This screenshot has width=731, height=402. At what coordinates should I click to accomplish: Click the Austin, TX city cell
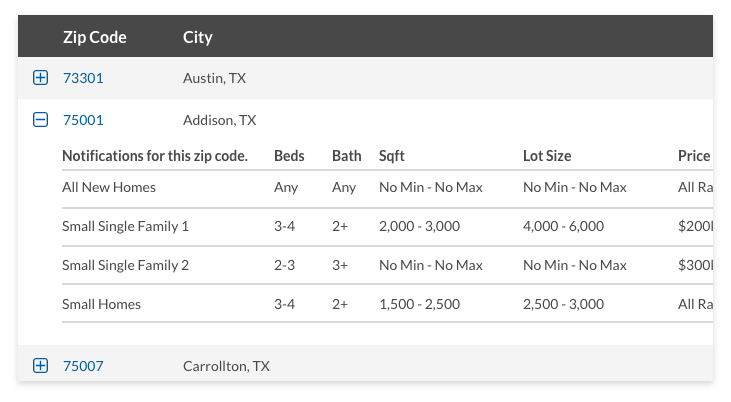[214, 78]
